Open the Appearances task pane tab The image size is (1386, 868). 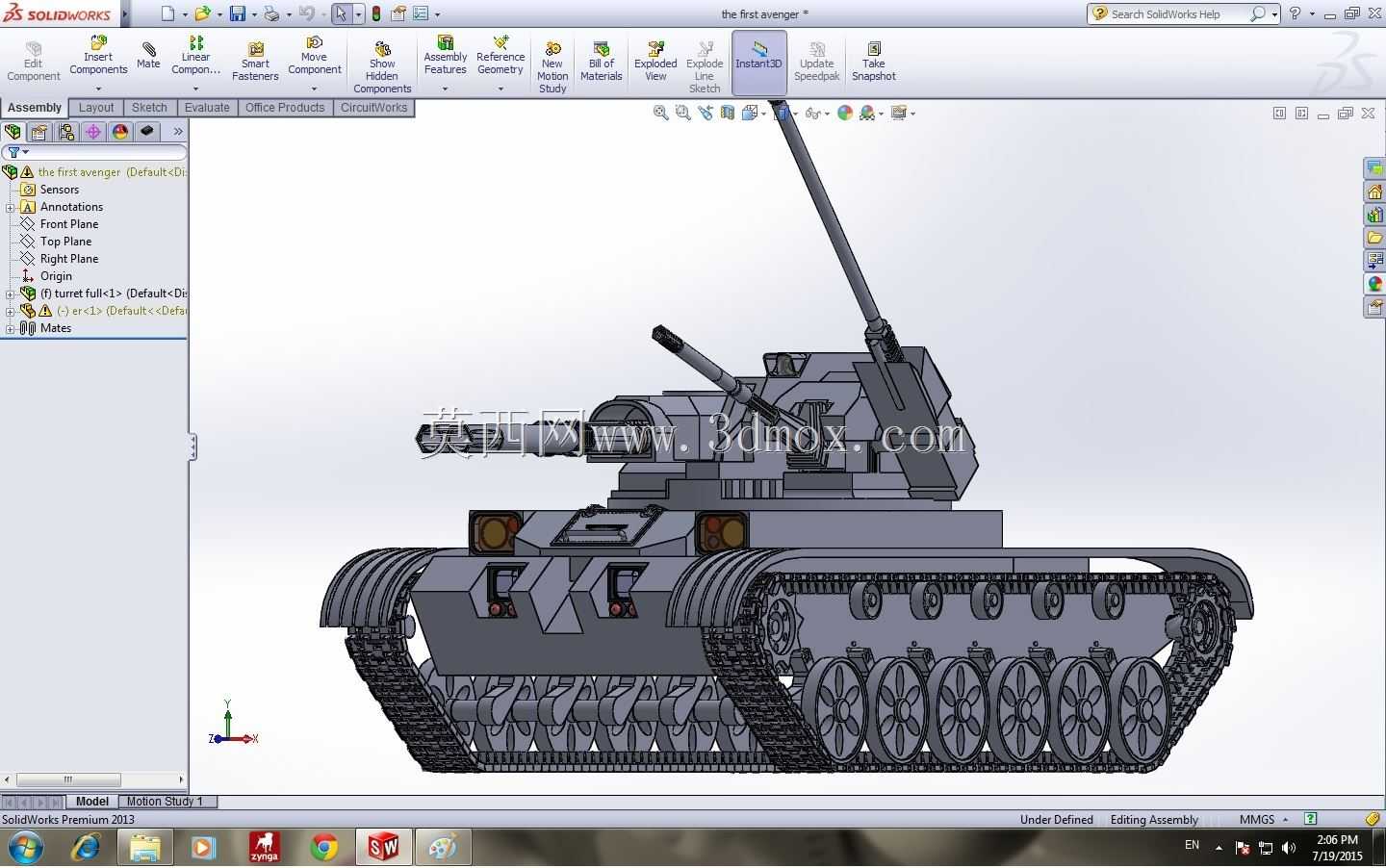pos(1374,284)
